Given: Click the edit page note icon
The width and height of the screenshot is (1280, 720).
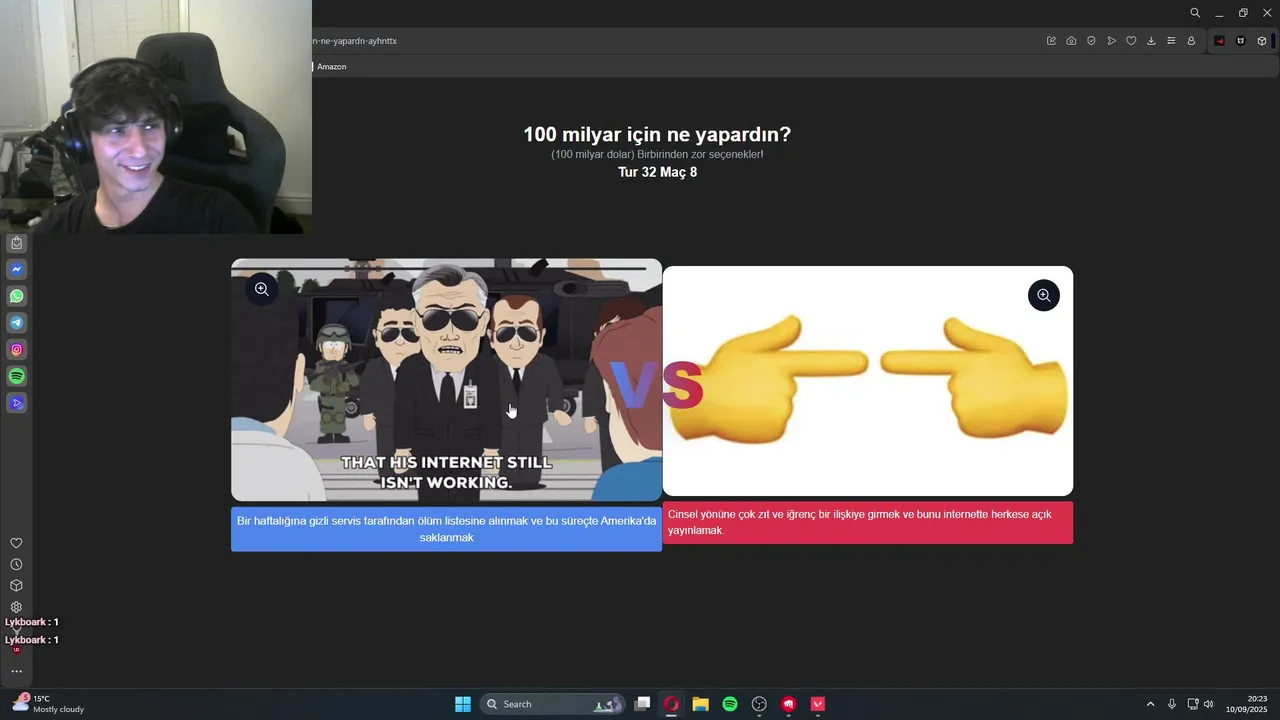Looking at the screenshot, I should tap(1051, 41).
